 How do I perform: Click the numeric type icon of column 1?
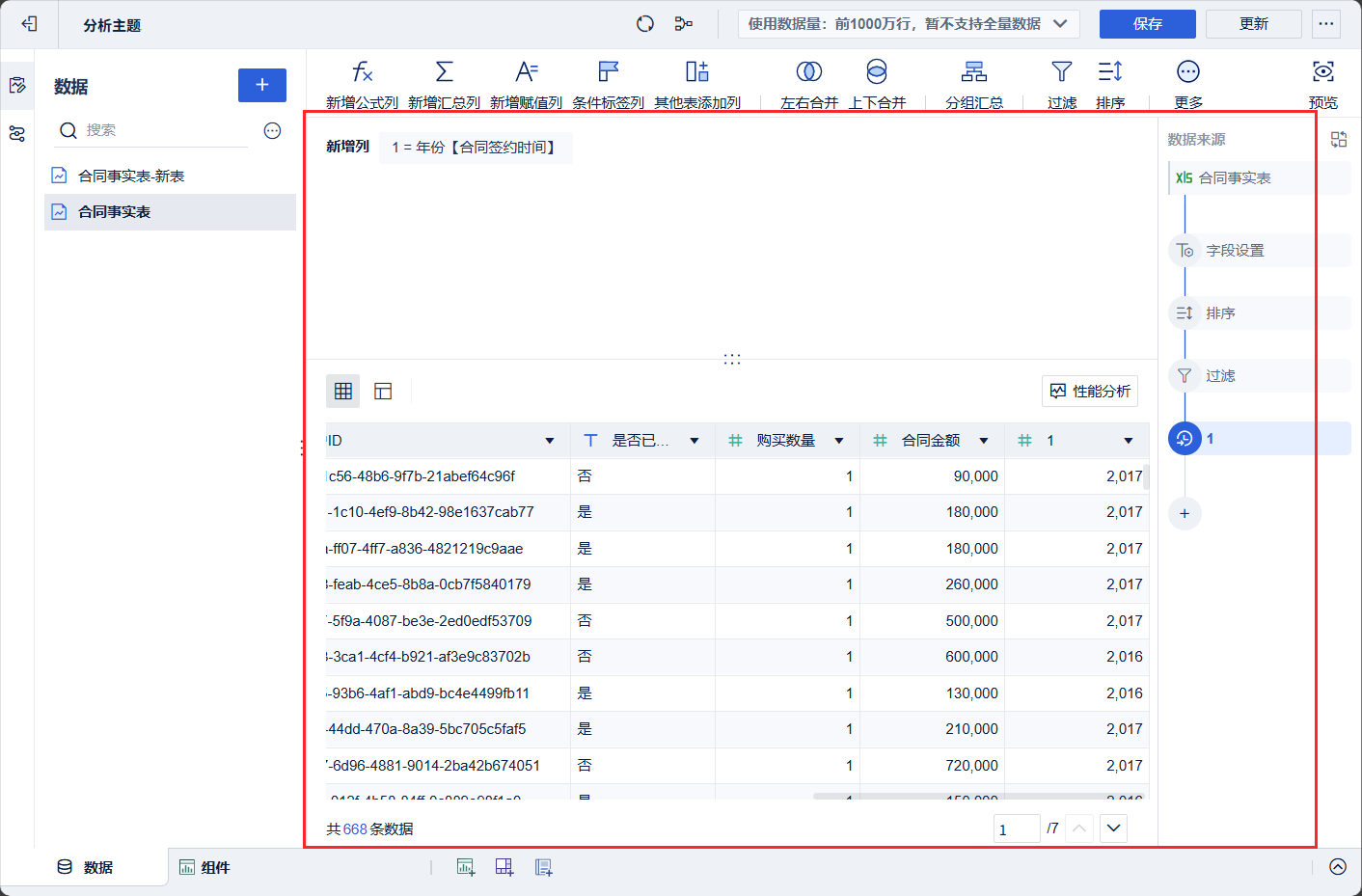click(x=1024, y=441)
